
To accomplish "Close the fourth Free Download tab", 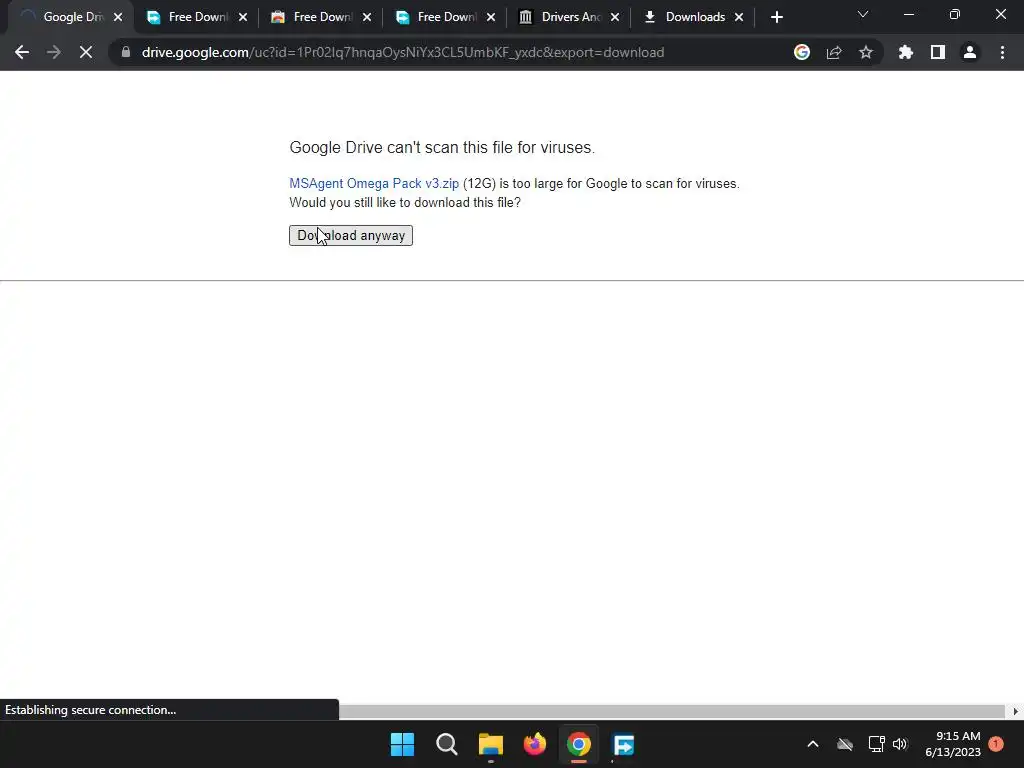I will pyautogui.click(x=491, y=17).
